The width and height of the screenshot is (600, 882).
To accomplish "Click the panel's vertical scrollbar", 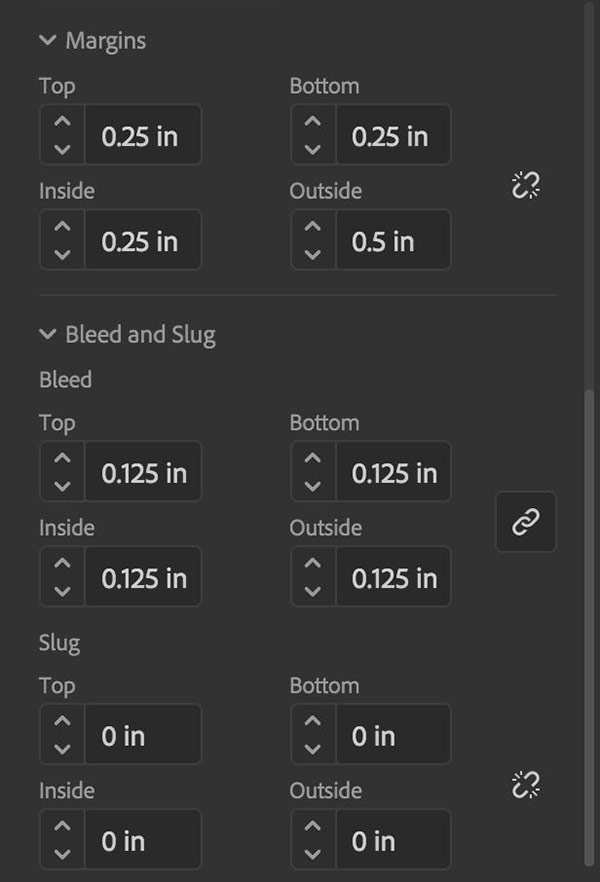I will [x=589, y=627].
